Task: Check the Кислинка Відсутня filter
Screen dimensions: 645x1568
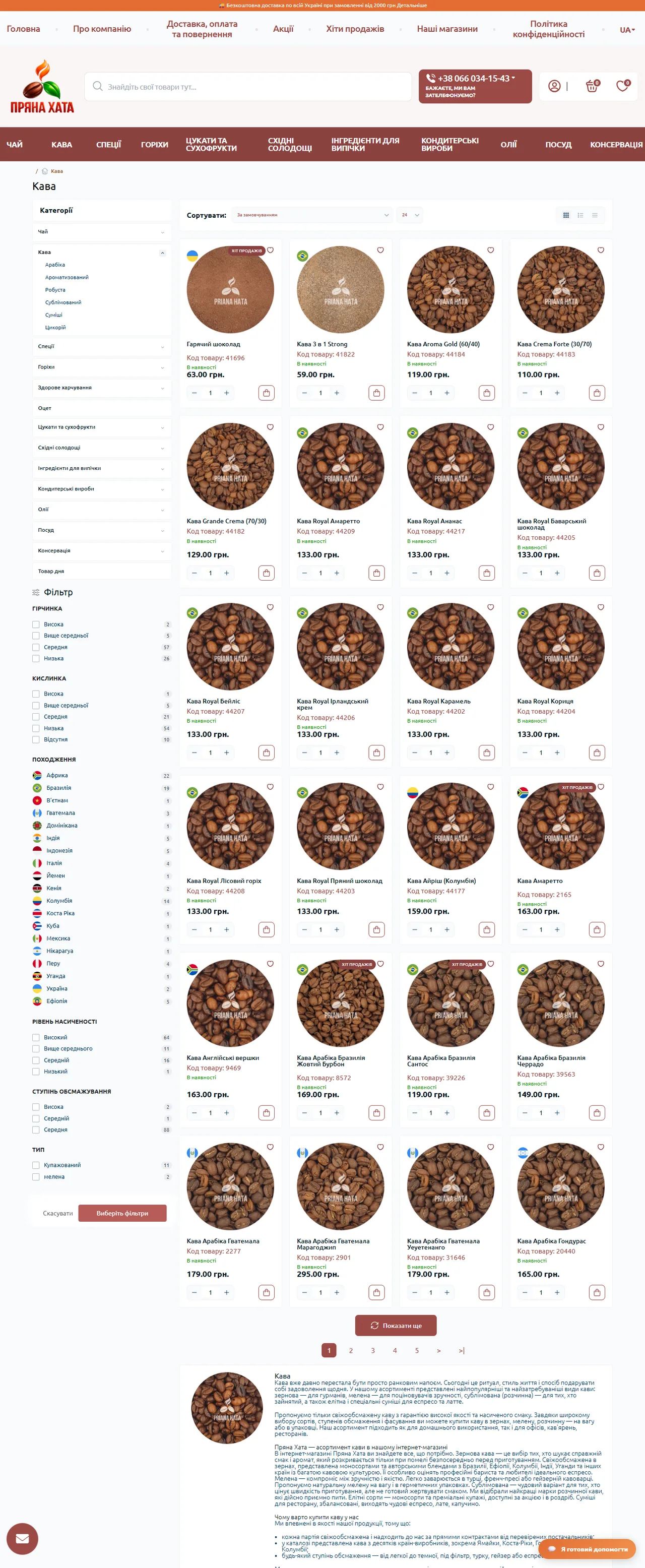Action: 36,739
